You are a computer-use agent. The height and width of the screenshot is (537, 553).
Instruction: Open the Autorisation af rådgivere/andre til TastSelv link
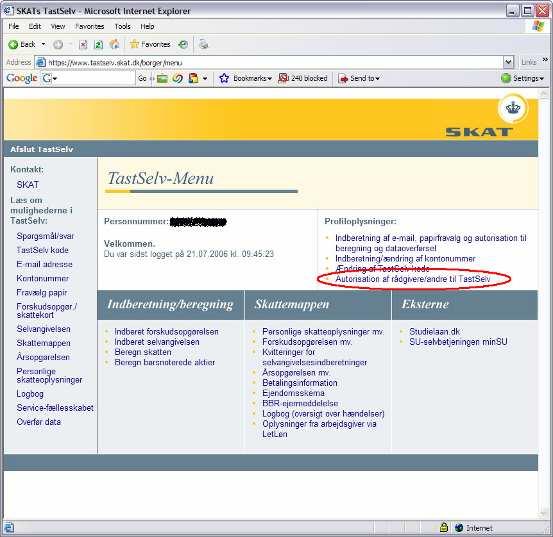pos(413,279)
